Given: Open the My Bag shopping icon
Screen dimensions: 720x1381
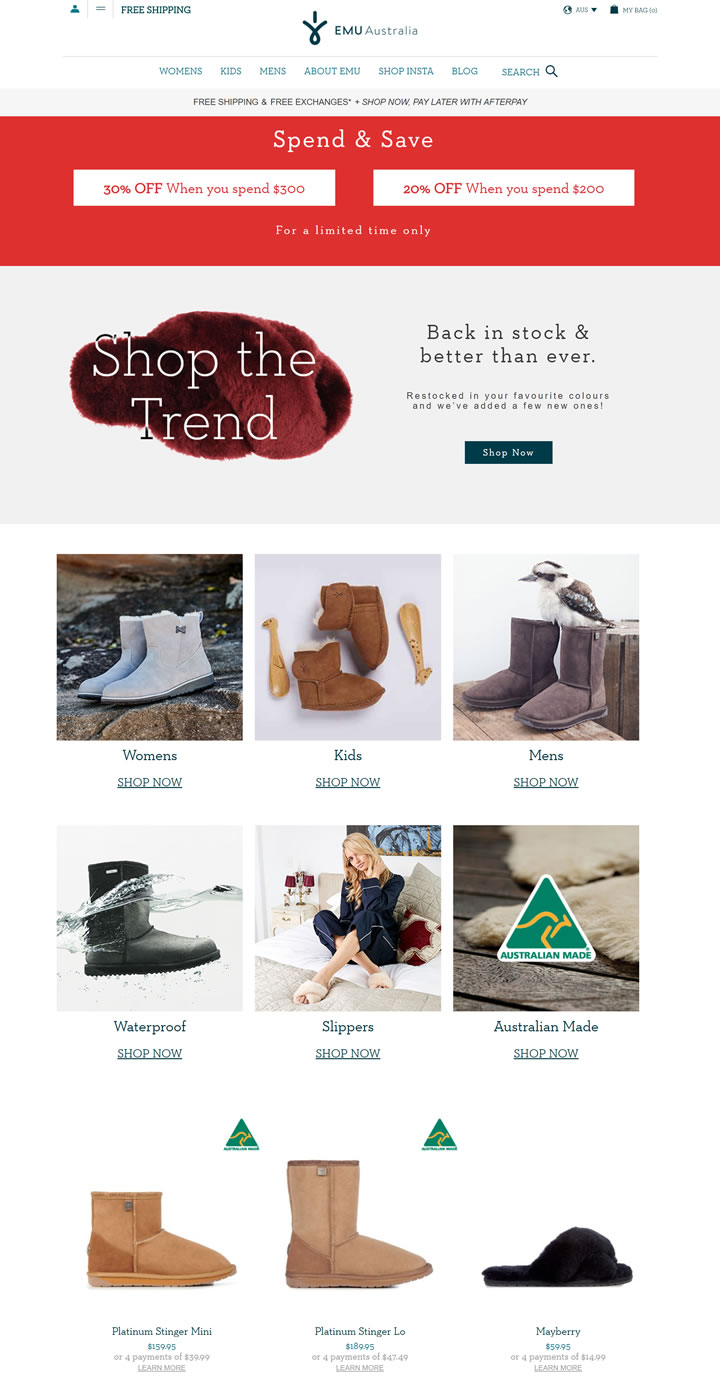Looking at the screenshot, I should click(614, 9).
